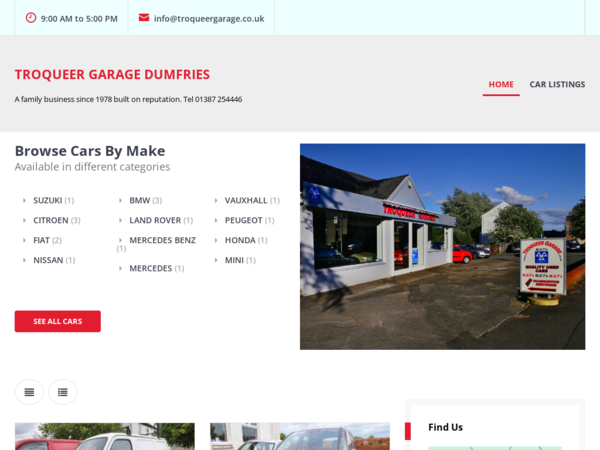Viewport: 600px width, 450px height.
Task: Click the arrow bullet beside Land Rover
Action: [120, 220]
